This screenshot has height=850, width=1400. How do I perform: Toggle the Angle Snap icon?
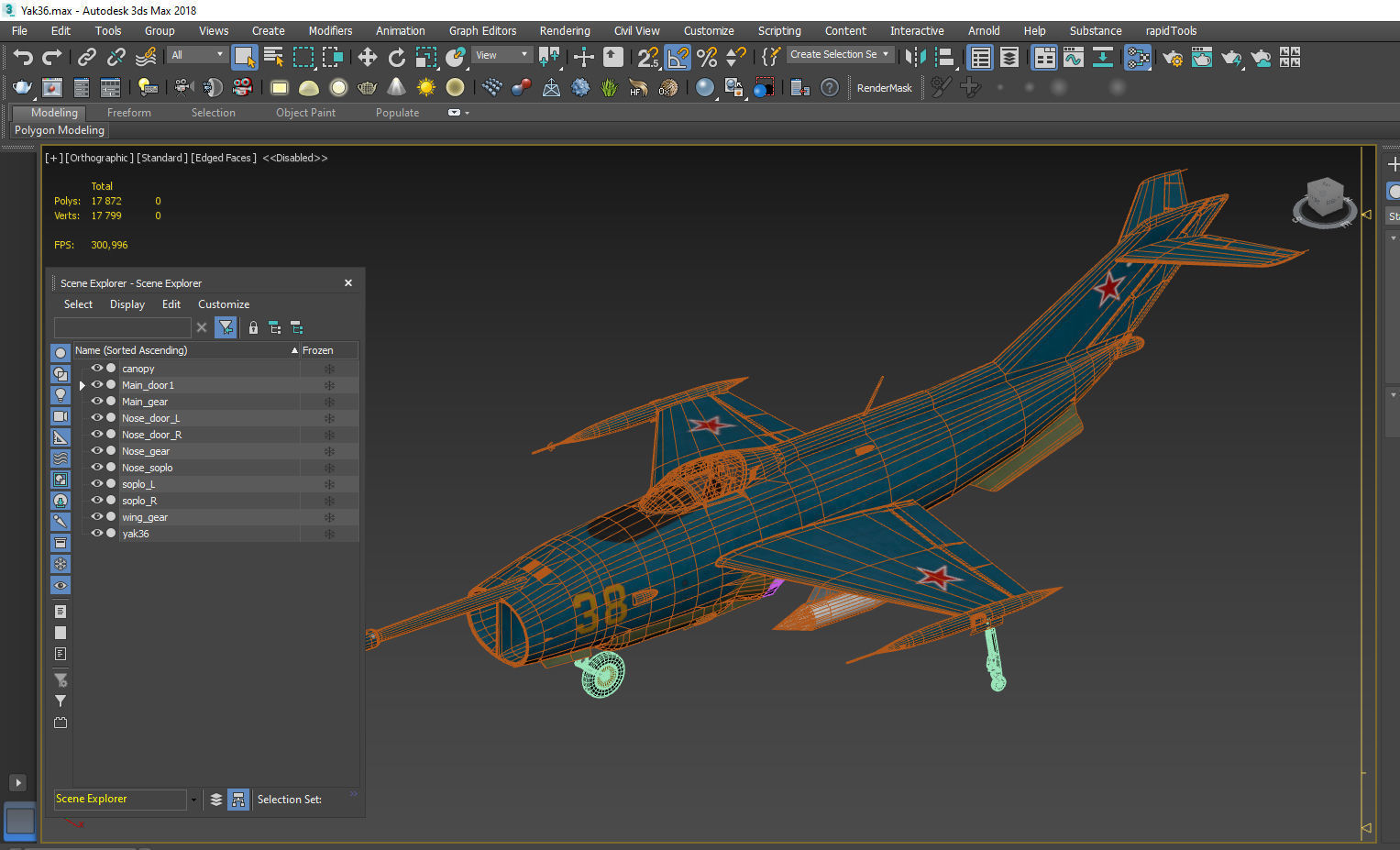point(678,58)
